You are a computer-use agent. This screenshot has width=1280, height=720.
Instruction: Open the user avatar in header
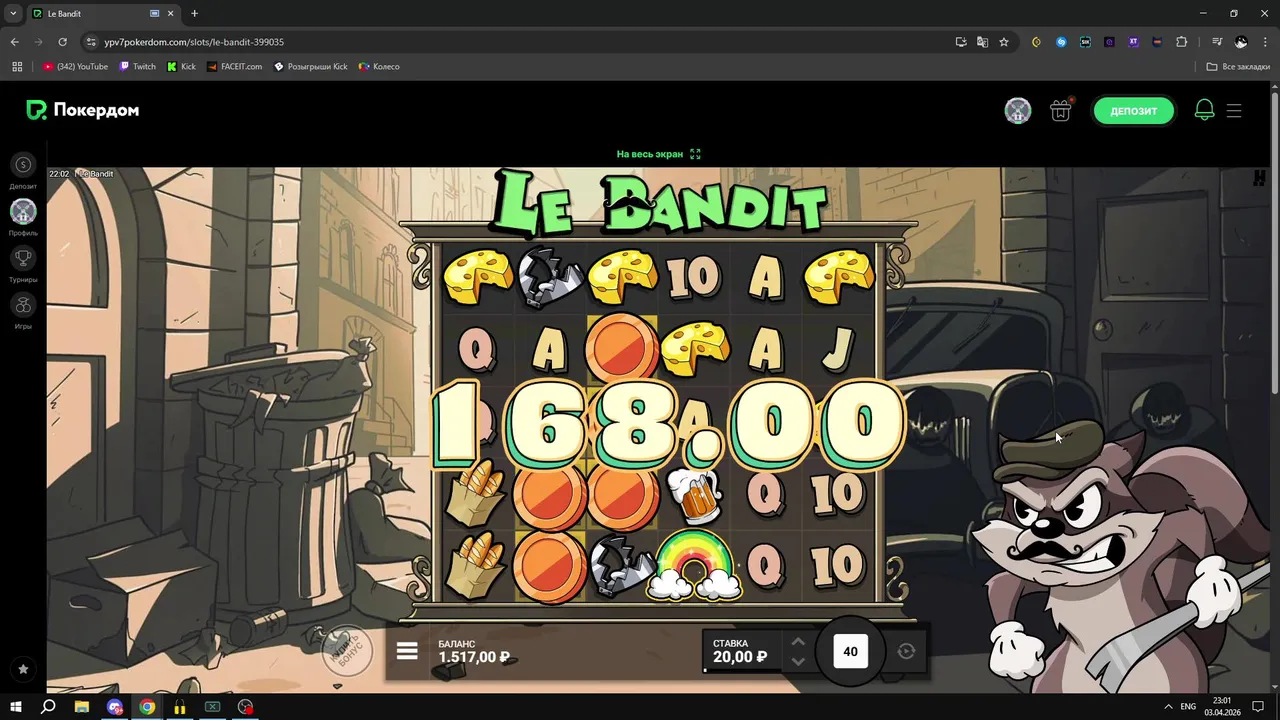point(1018,111)
